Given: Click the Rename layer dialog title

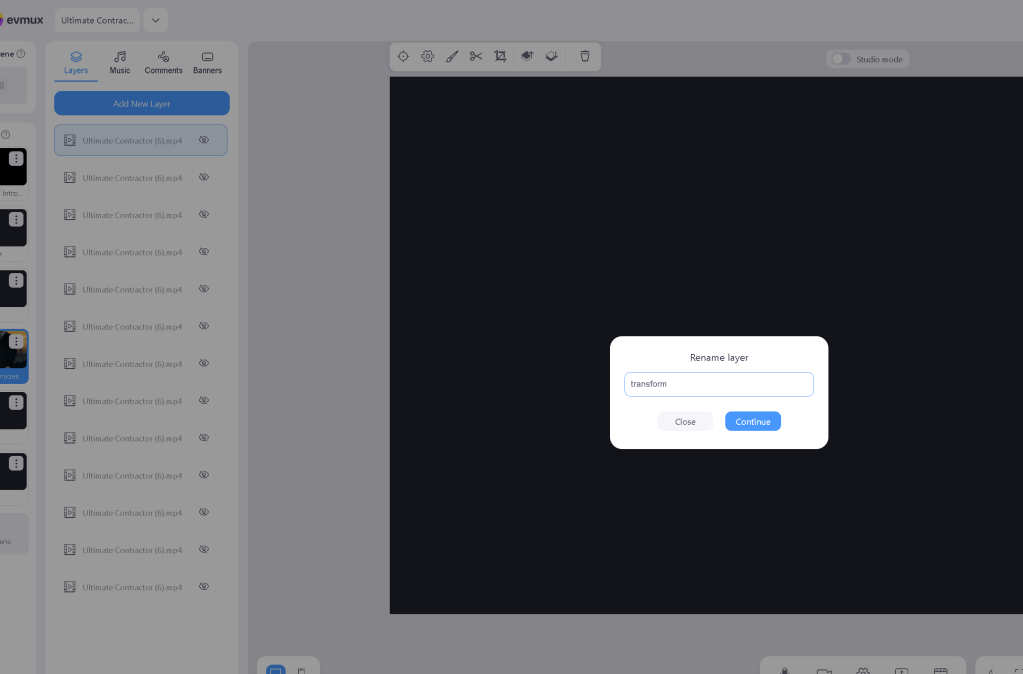Looking at the screenshot, I should pyautogui.click(x=719, y=358).
